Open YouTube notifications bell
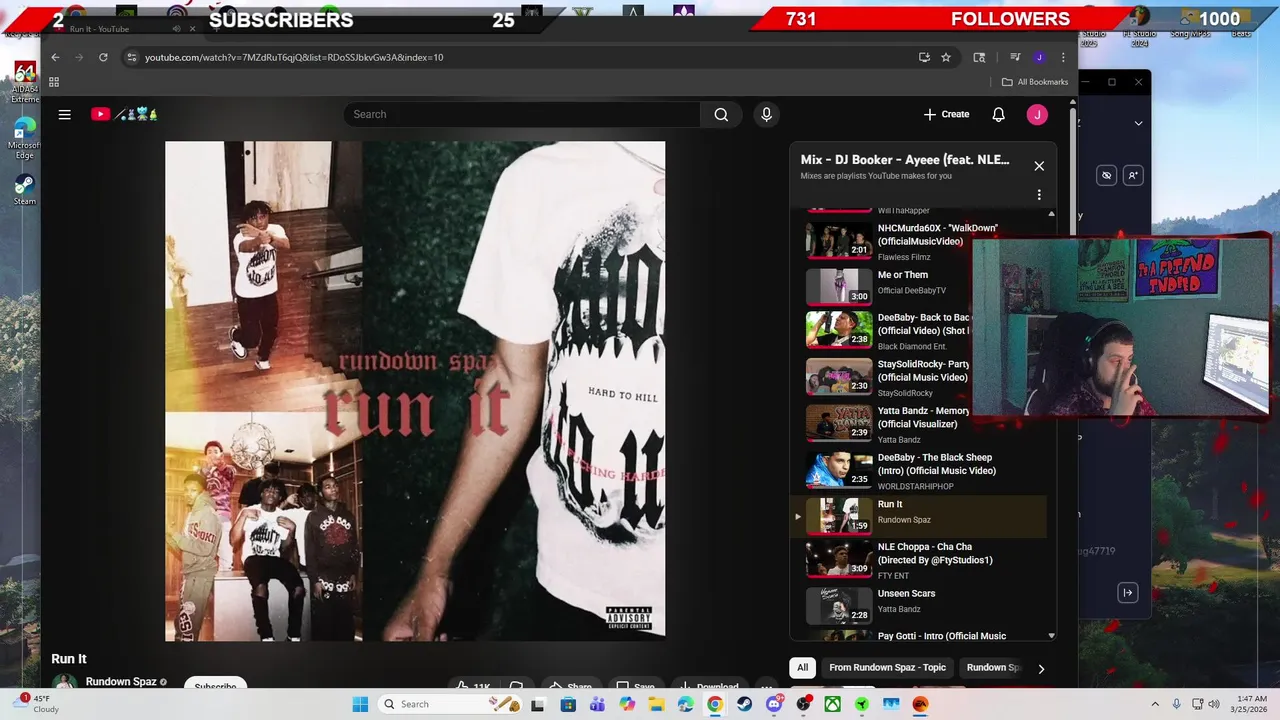This screenshot has width=1280, height=720. [998, 114]
